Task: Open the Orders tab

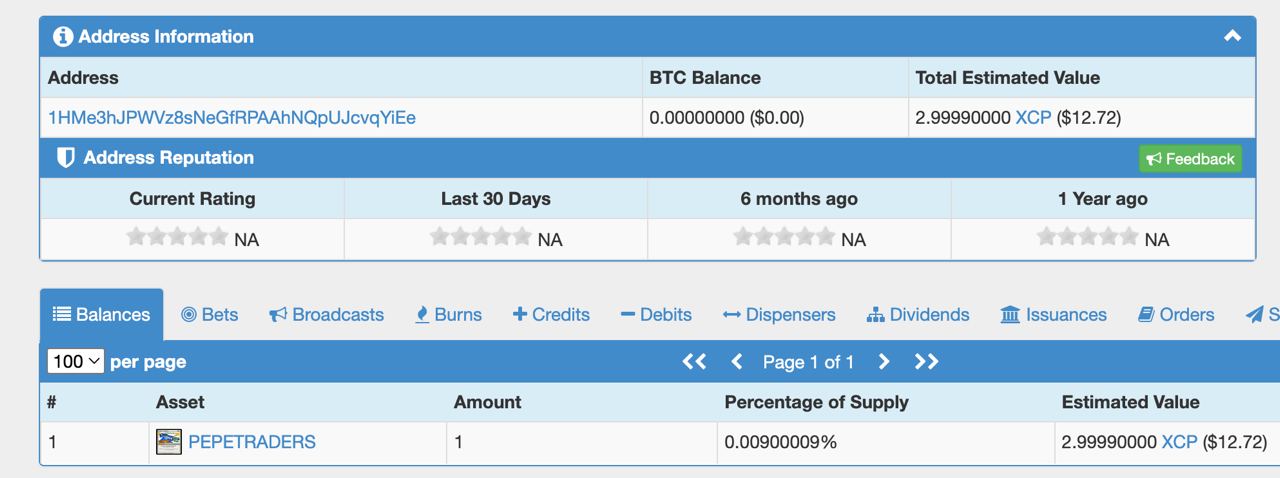Action: pyautogui.click(x=1176, y=314)
